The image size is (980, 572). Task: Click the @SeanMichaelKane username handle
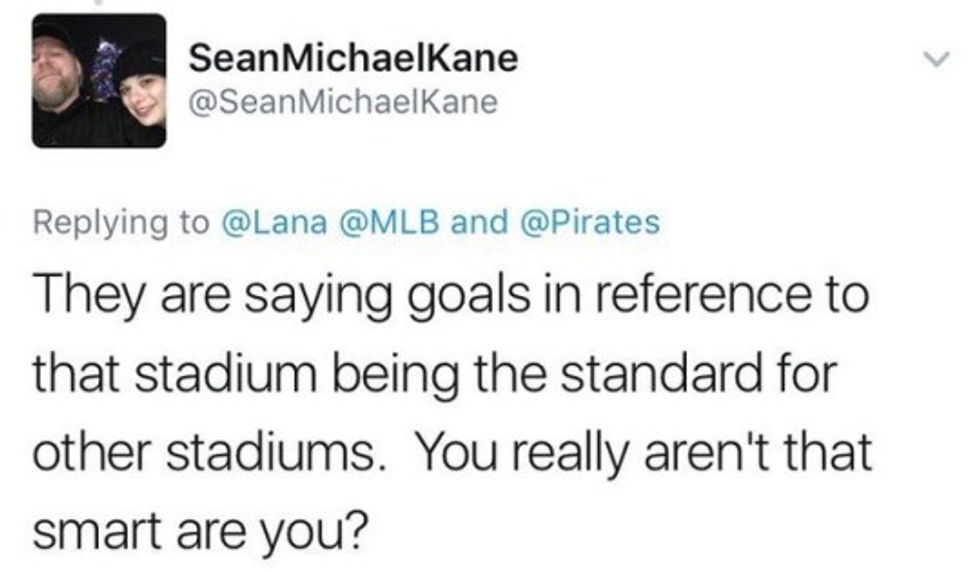(342, 102)
